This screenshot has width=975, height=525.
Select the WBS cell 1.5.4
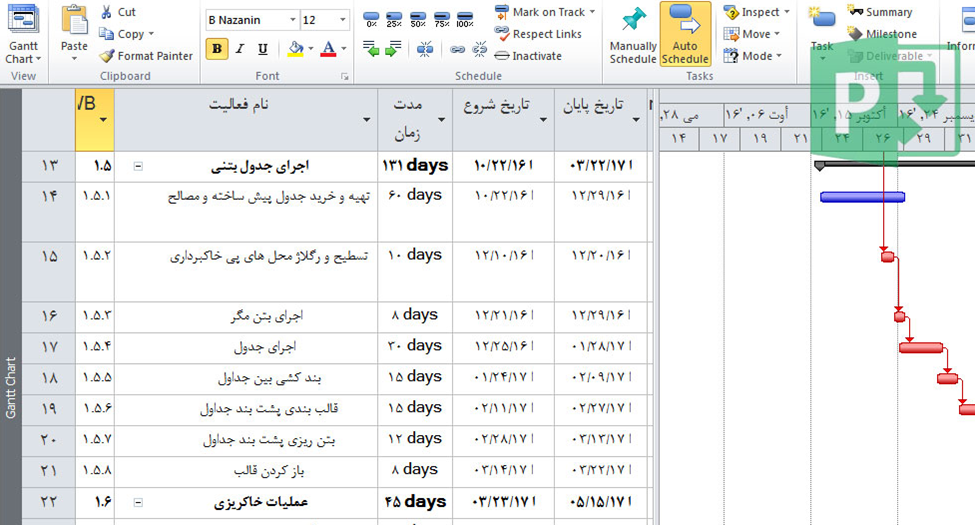click(95, 347)
